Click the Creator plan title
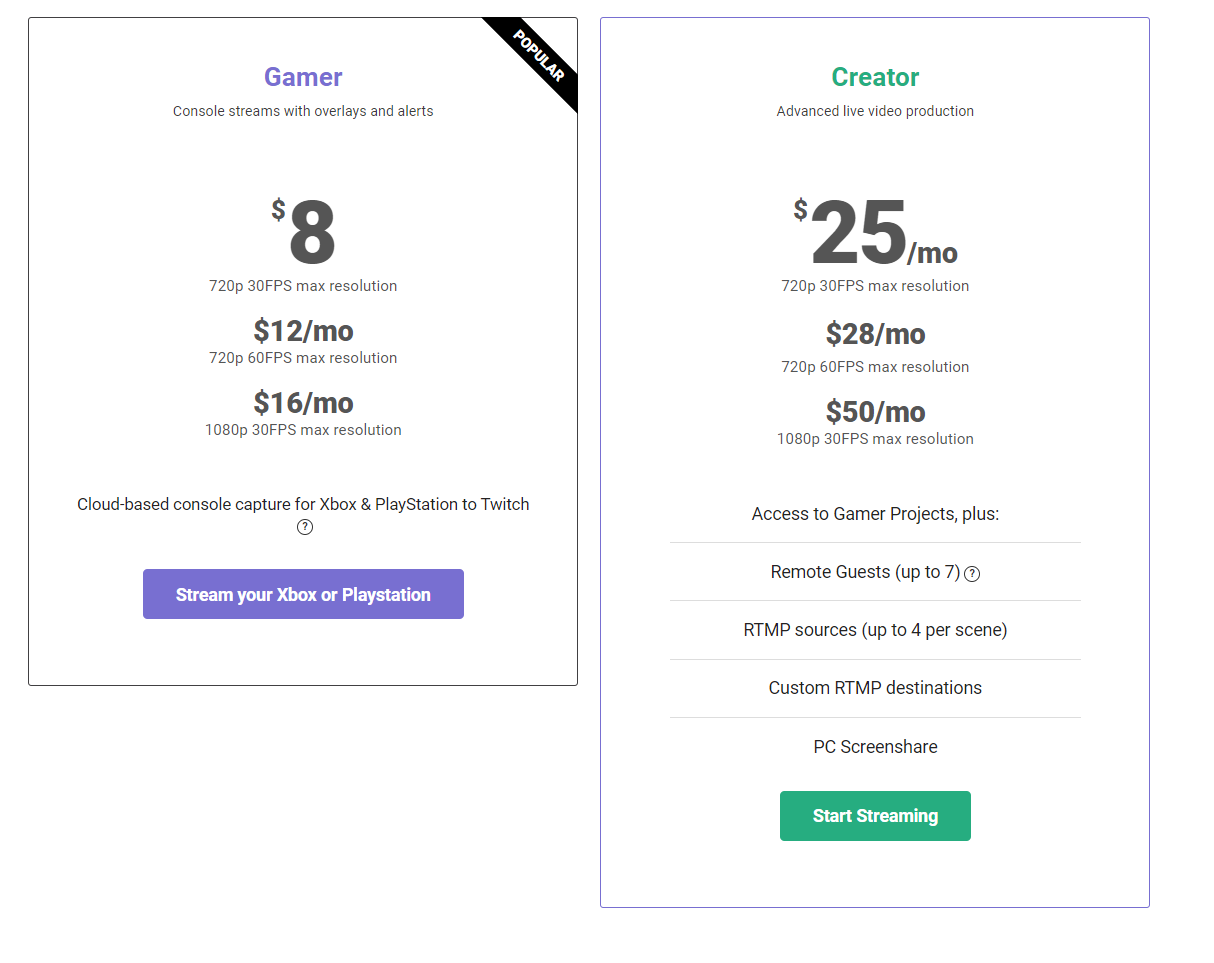 [x=875, y=77]
